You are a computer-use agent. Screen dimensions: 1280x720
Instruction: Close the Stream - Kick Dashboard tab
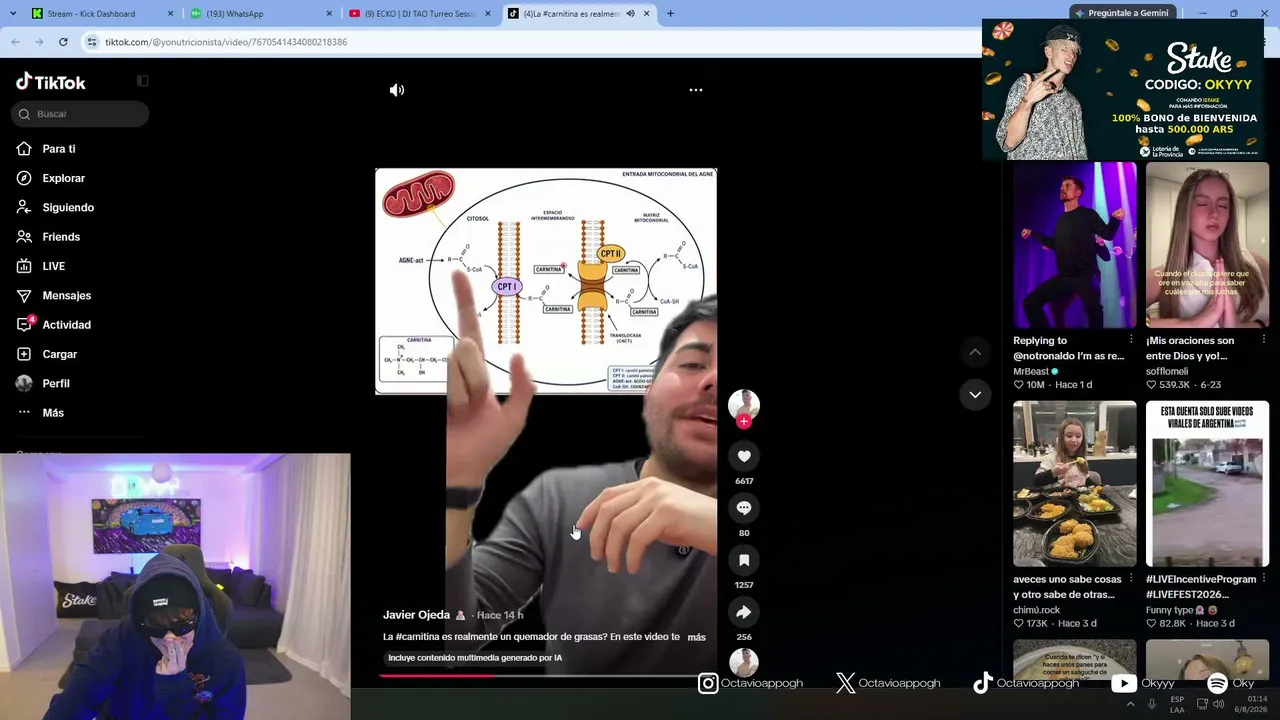click(171, 14)
